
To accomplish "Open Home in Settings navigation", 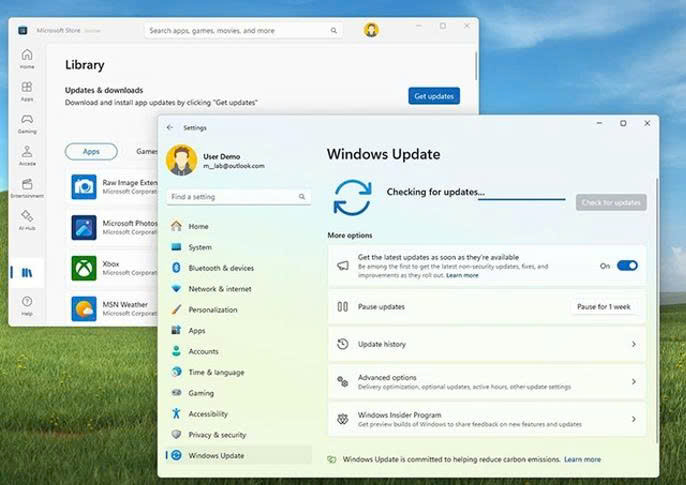I will (x=238, y=226).
